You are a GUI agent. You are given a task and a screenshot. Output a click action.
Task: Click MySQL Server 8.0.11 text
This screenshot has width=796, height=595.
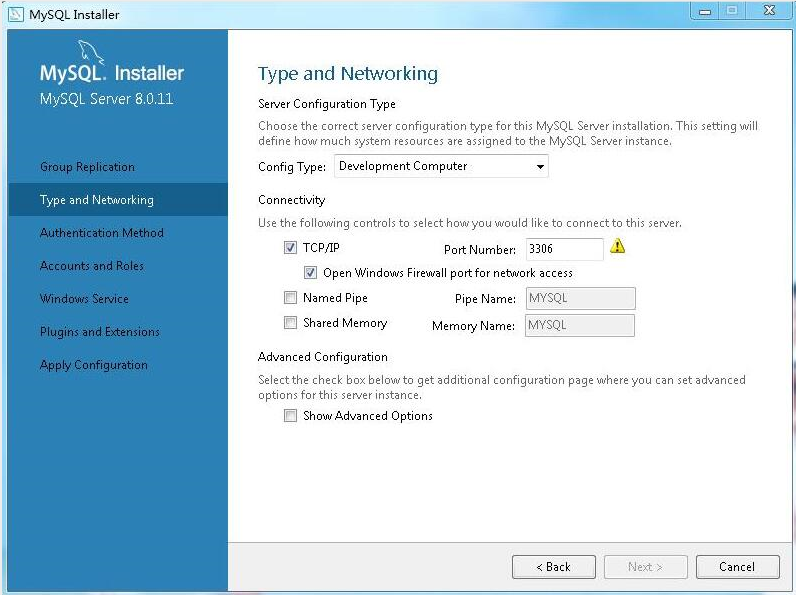(106, 98)
